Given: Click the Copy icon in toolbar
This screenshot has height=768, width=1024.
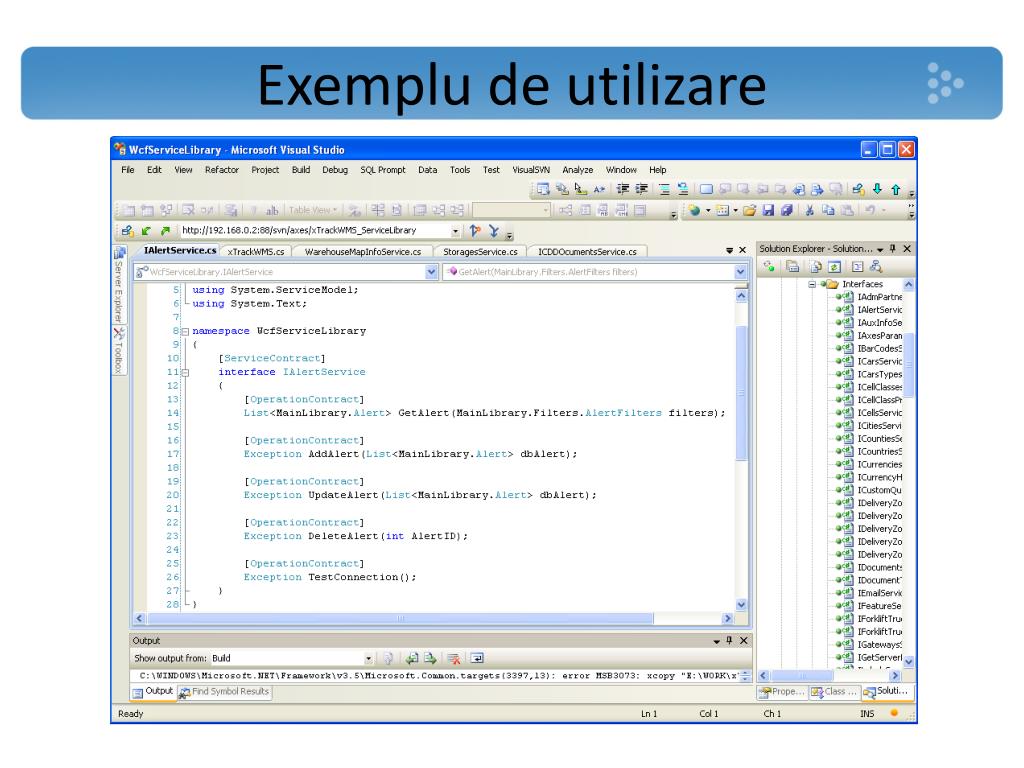Looking at the screenshot, I should [828, 210].
